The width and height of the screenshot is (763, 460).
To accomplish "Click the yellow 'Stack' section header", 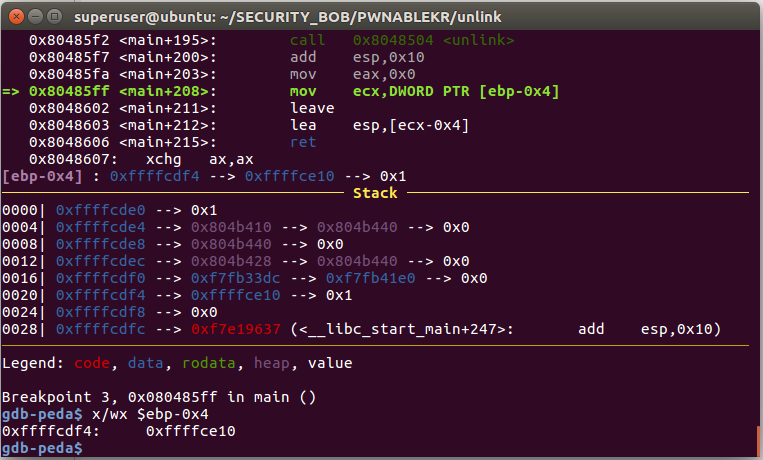I will click(375, 193).
